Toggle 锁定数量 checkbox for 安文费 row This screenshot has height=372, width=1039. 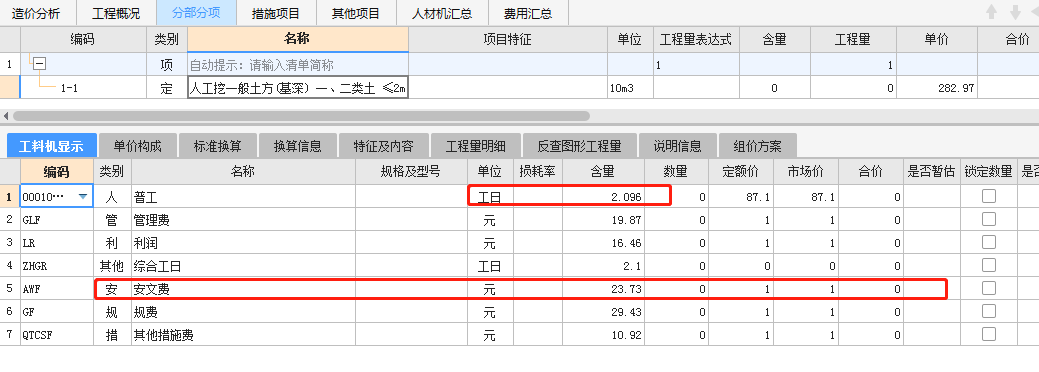pyautogui.click(x=989, y=288)
